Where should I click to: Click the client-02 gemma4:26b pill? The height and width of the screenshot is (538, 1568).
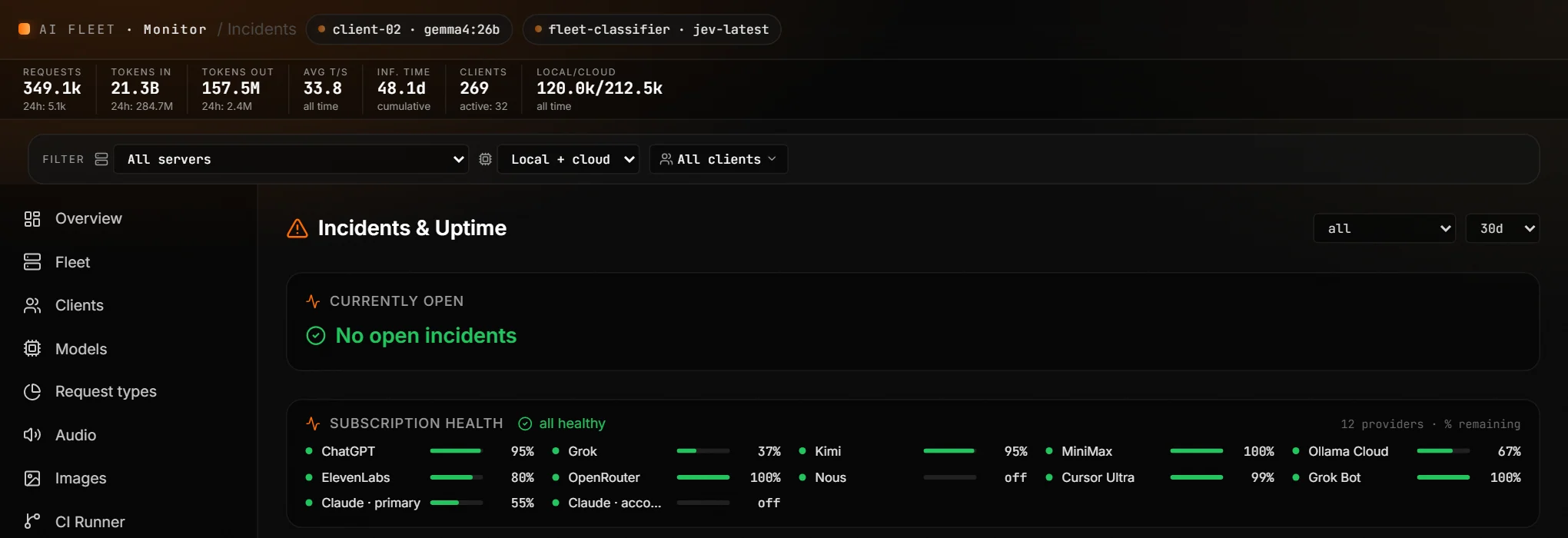pyautogui.click(x=409, y=29)
